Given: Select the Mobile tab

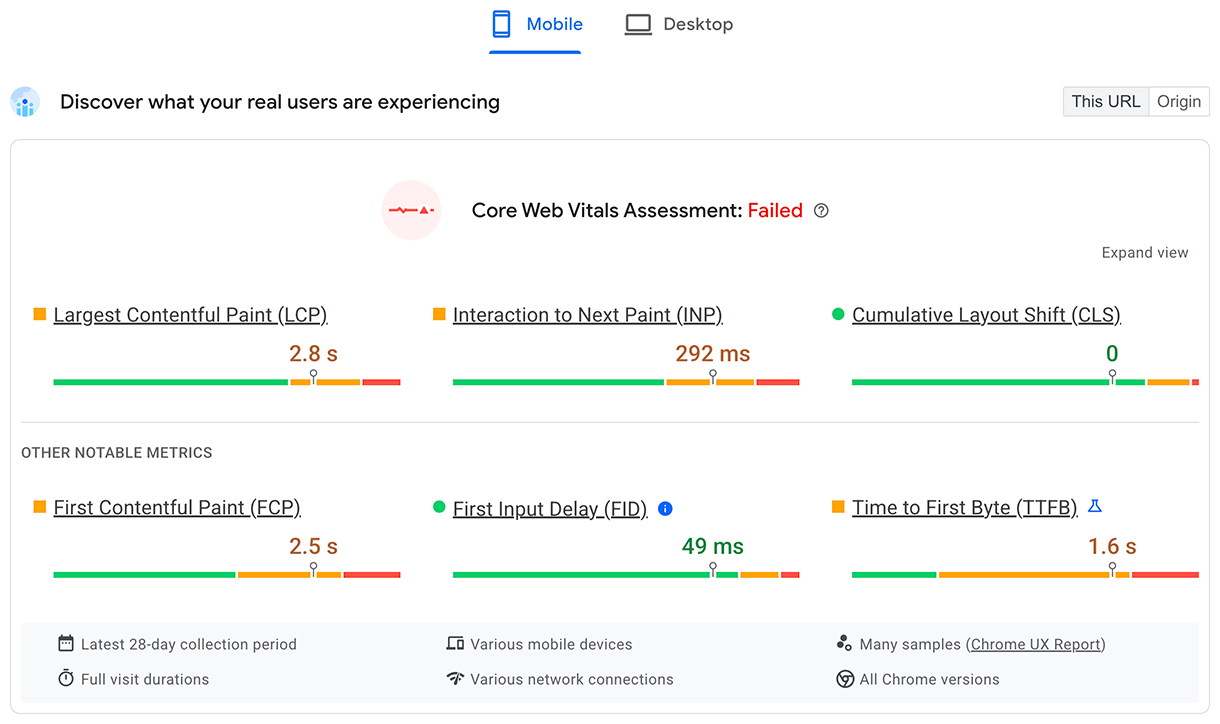Looking at the screenshot, I should (x=536, y=23).
